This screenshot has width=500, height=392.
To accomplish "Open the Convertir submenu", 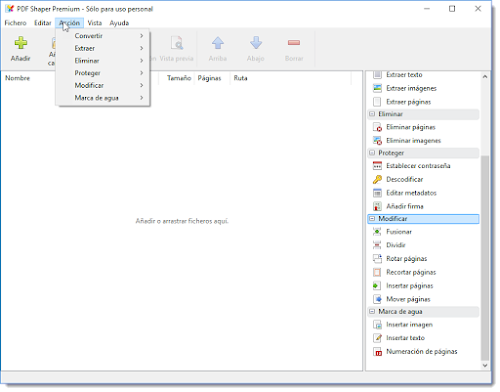I will [103, 36].
